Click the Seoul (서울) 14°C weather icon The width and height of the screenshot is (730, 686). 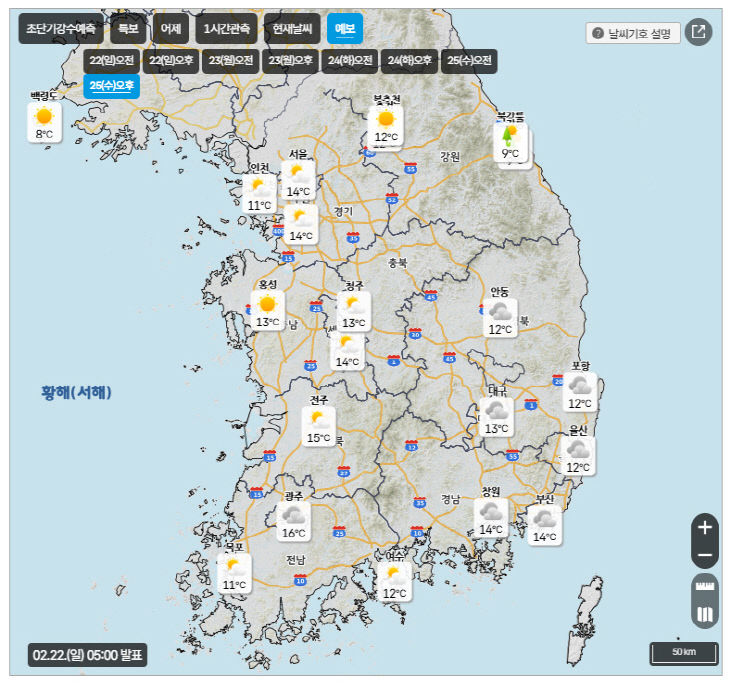tap(298, 180)
